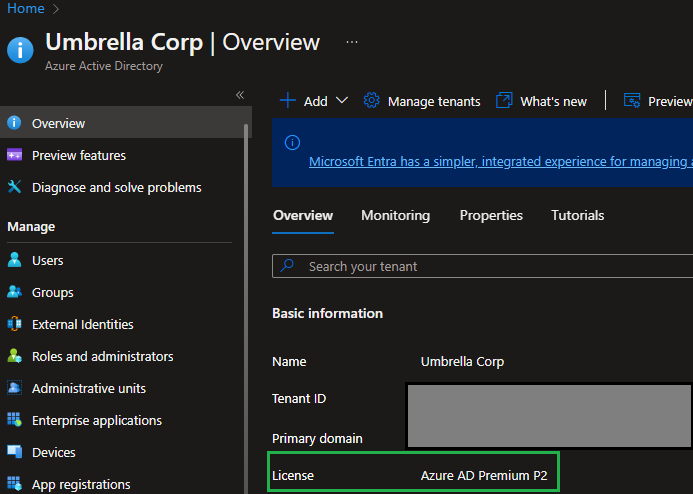Click the Preview toolbar label
The height and width of the screenshot is (494, 693).
click(670, 102)
